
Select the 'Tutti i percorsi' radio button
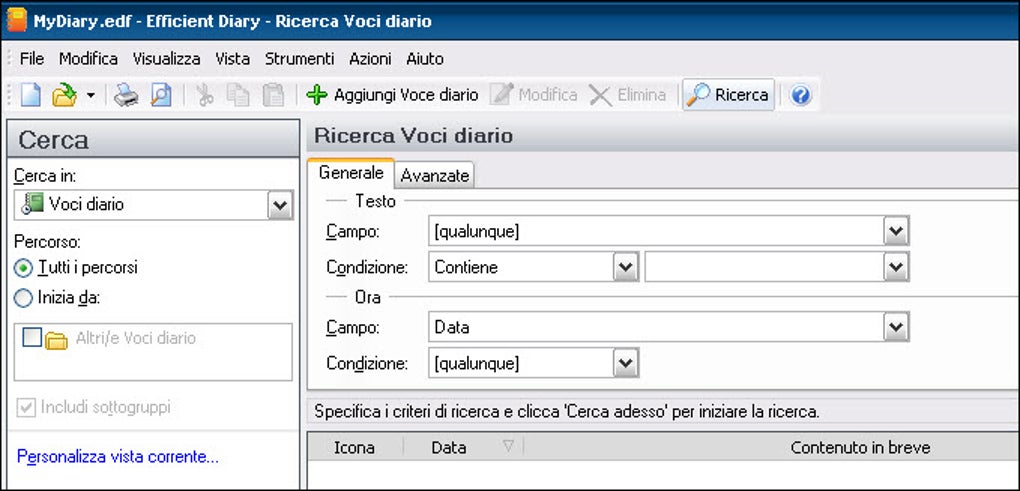pos(24,268)
